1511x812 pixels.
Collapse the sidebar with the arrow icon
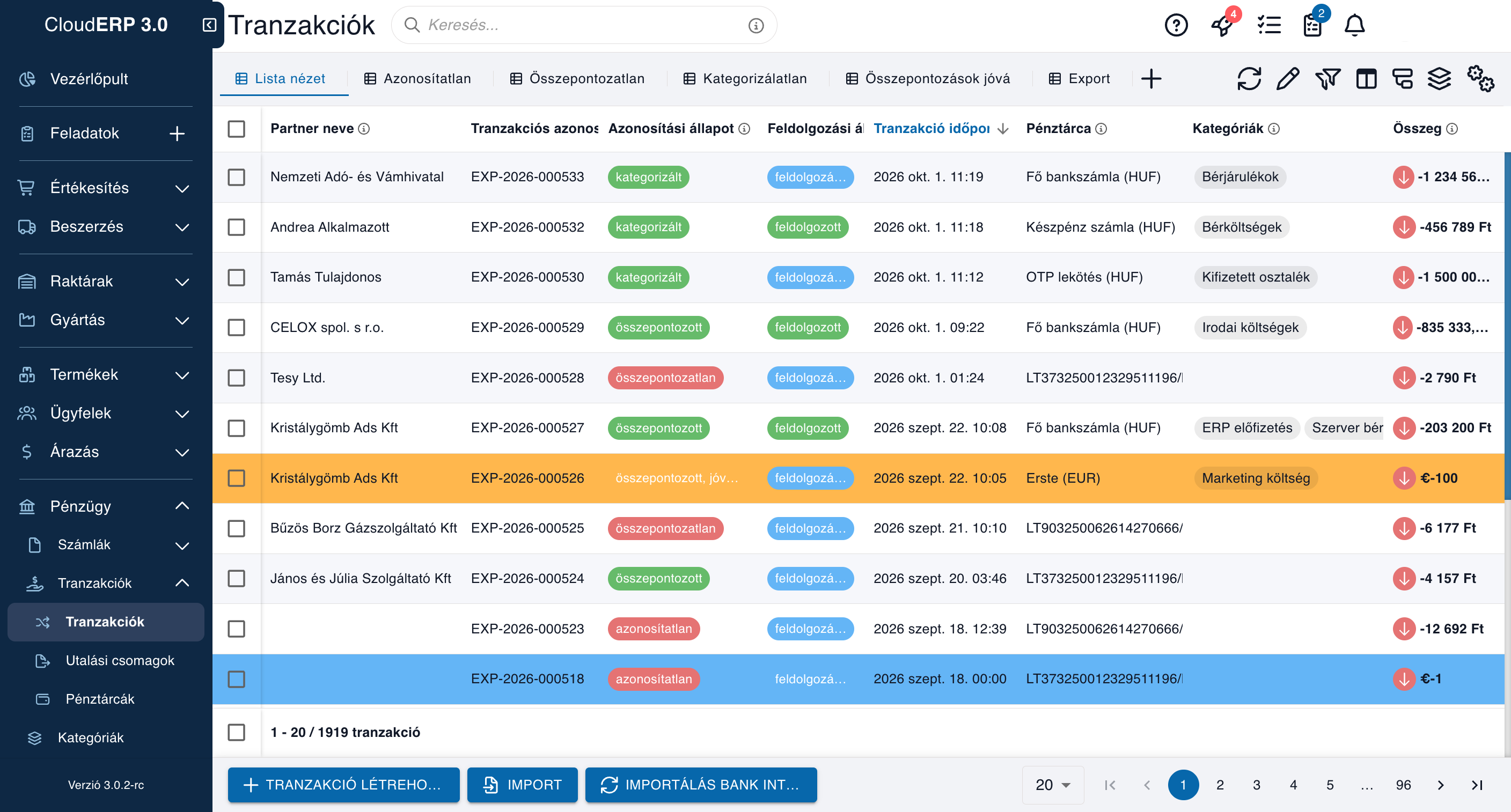(x=209, y=25)
